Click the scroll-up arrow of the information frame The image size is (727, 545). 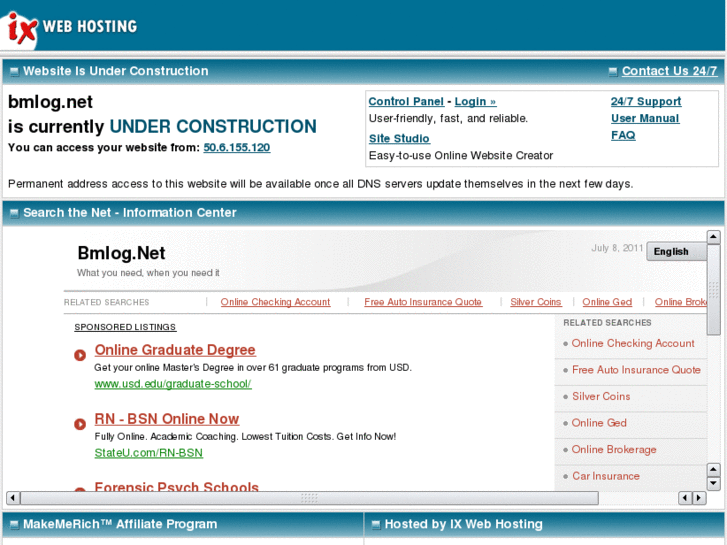point(714,237)
